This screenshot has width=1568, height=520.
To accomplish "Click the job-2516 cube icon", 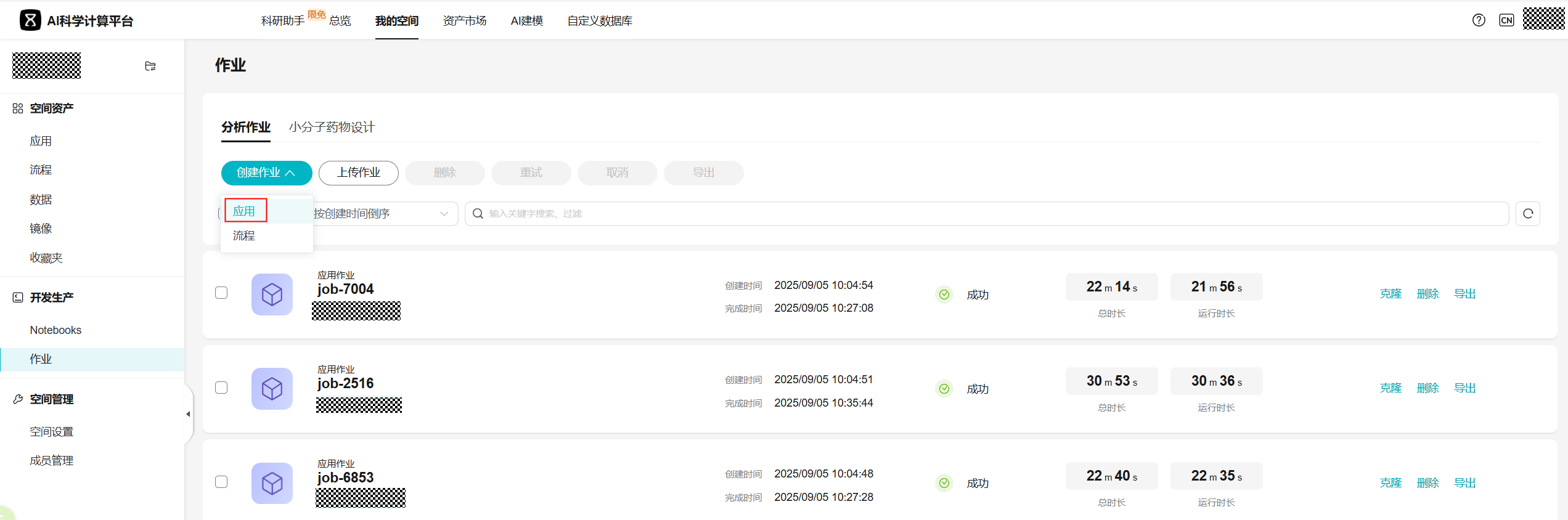I will tap(272, 389).
